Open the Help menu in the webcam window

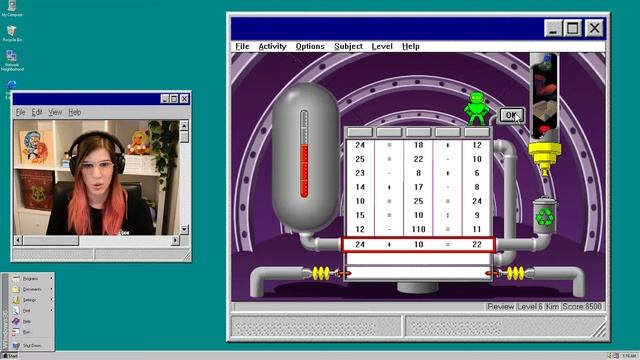tap(74, 112)
